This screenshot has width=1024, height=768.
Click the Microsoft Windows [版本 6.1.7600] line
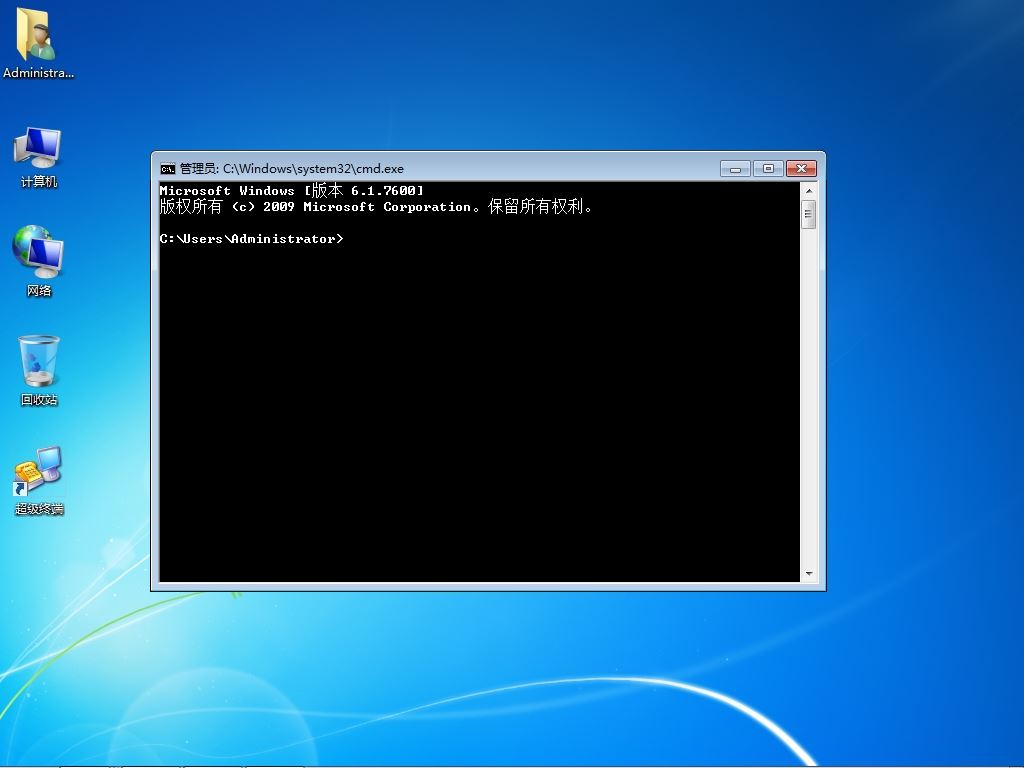pos(291,191)
